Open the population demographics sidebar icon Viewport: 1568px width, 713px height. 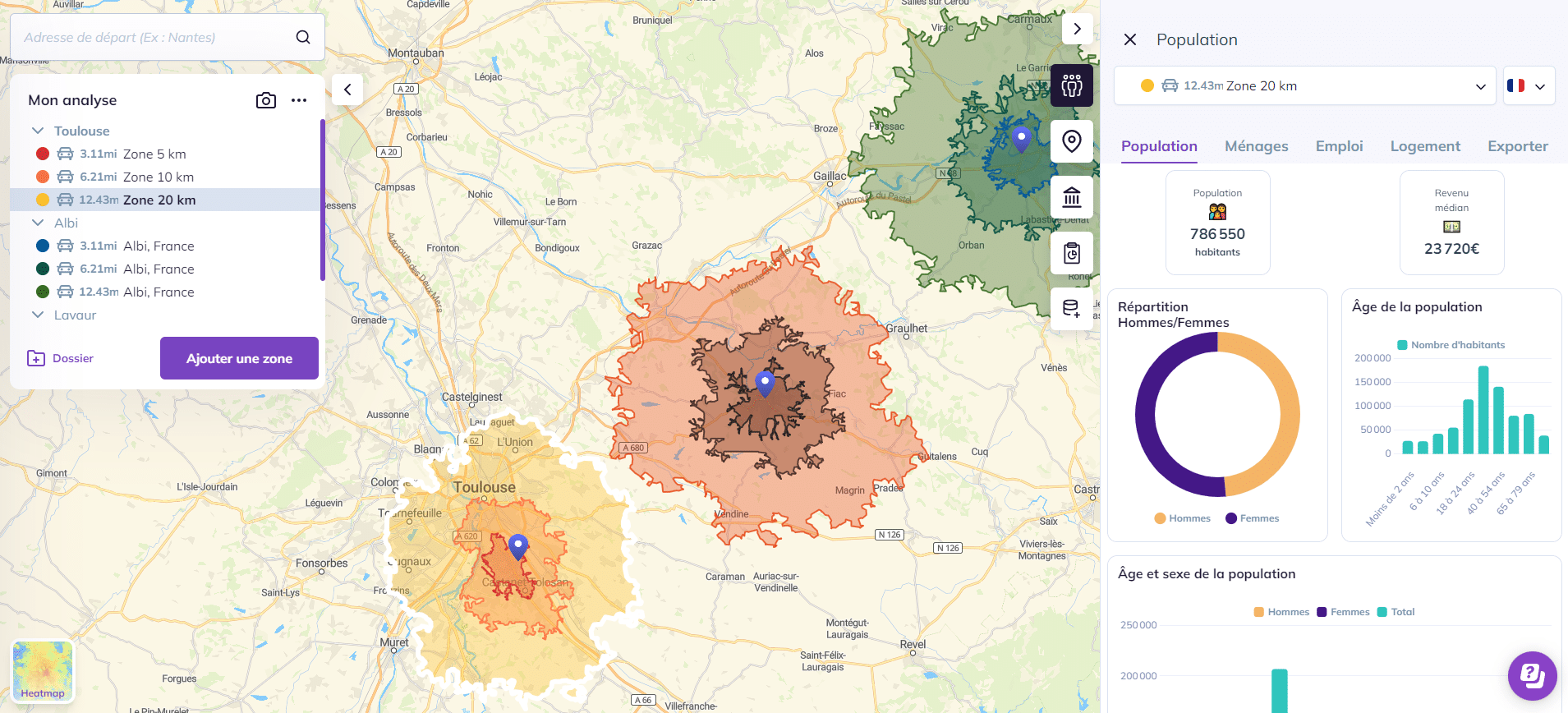1072,85
